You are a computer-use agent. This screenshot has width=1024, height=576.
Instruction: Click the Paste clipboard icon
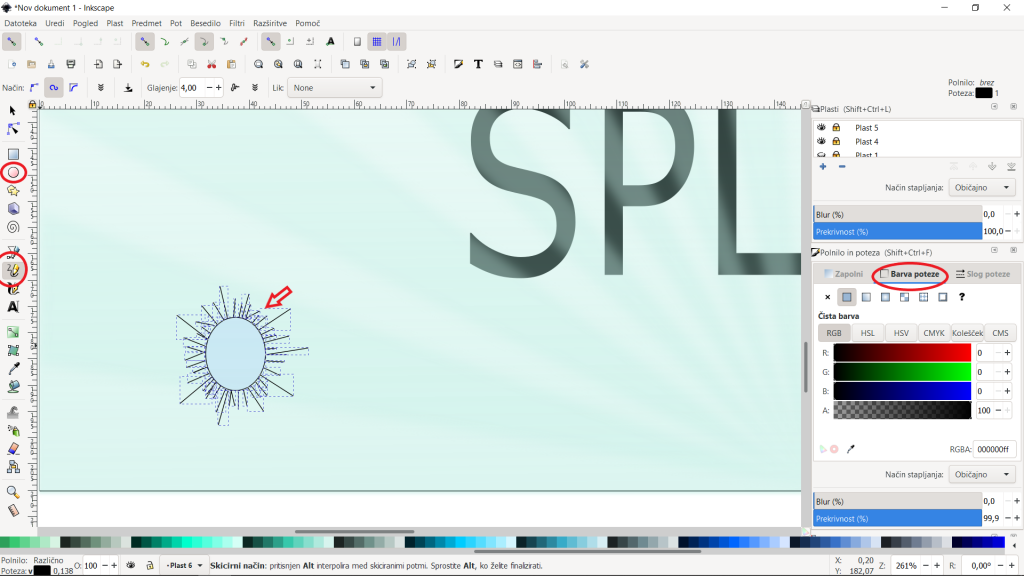pyautogui.click(x=231, y=64)
